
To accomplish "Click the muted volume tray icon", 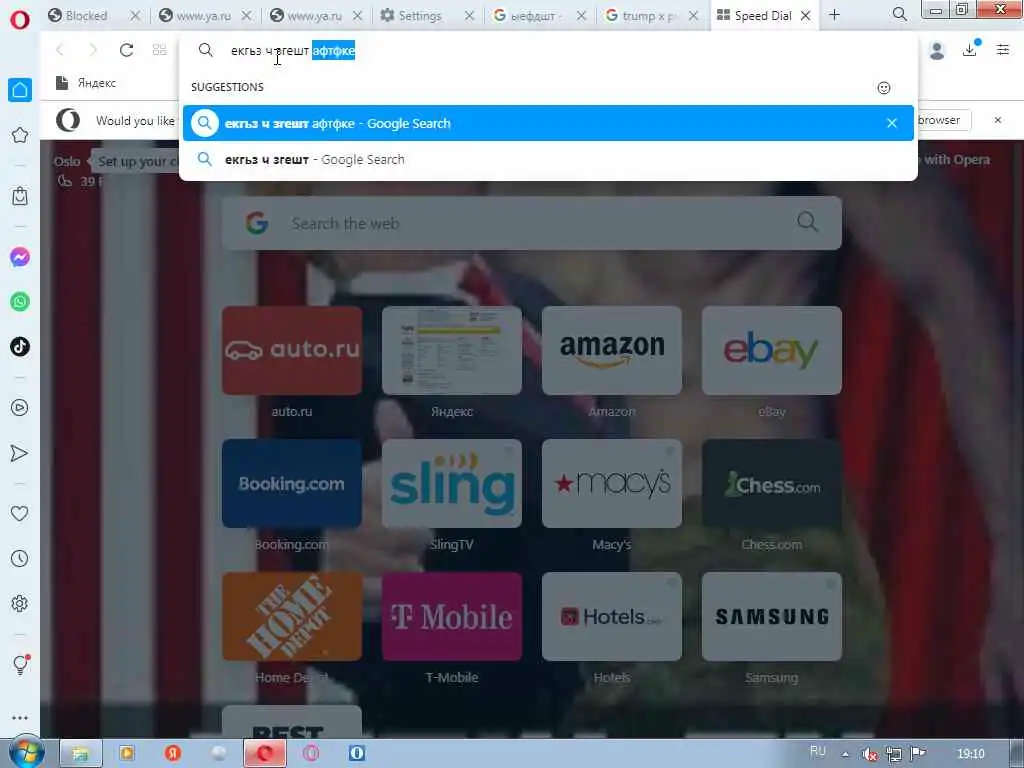I will [x=869, y=754].
